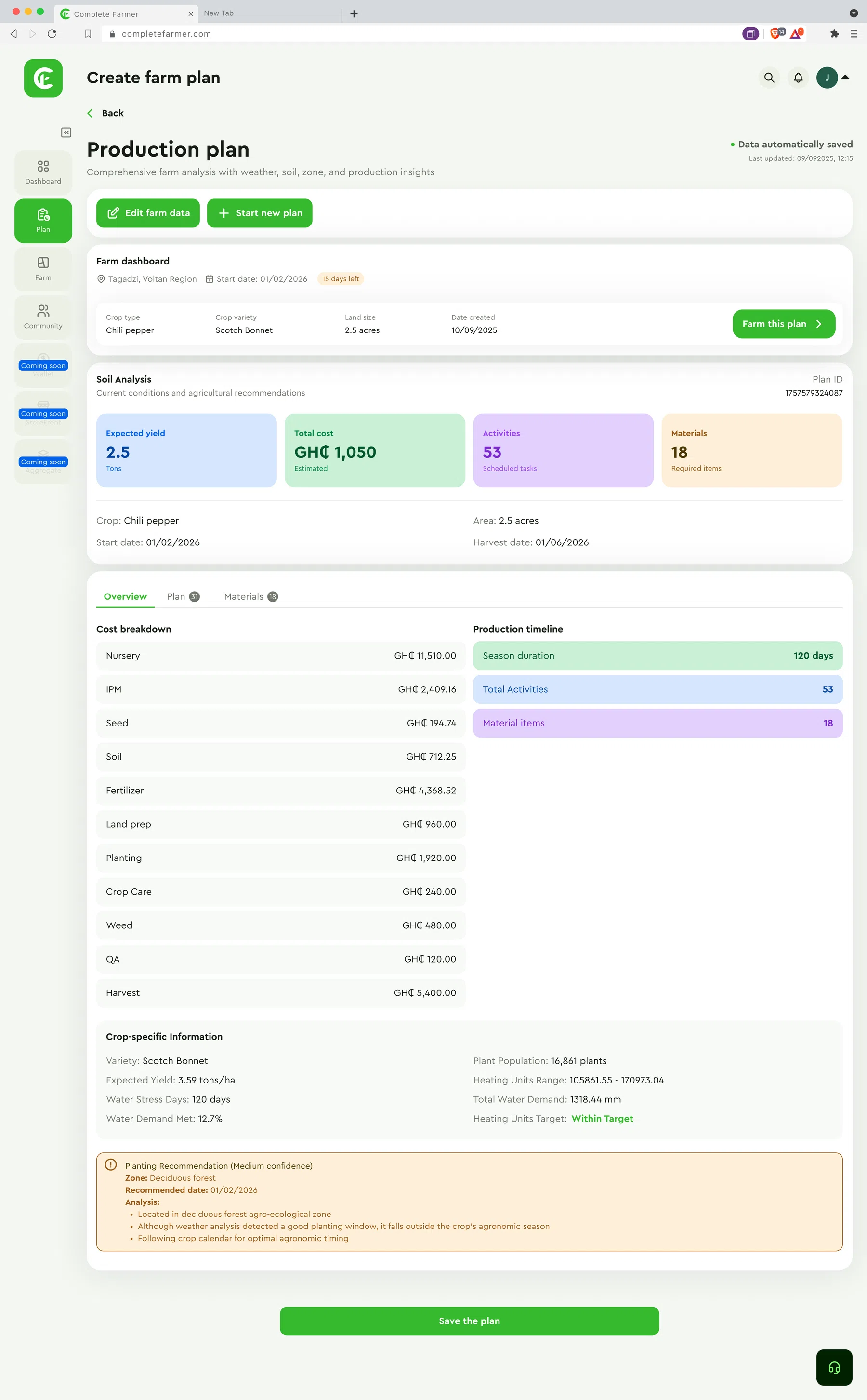Switch to the Plan tab

(x=183, y=596)
